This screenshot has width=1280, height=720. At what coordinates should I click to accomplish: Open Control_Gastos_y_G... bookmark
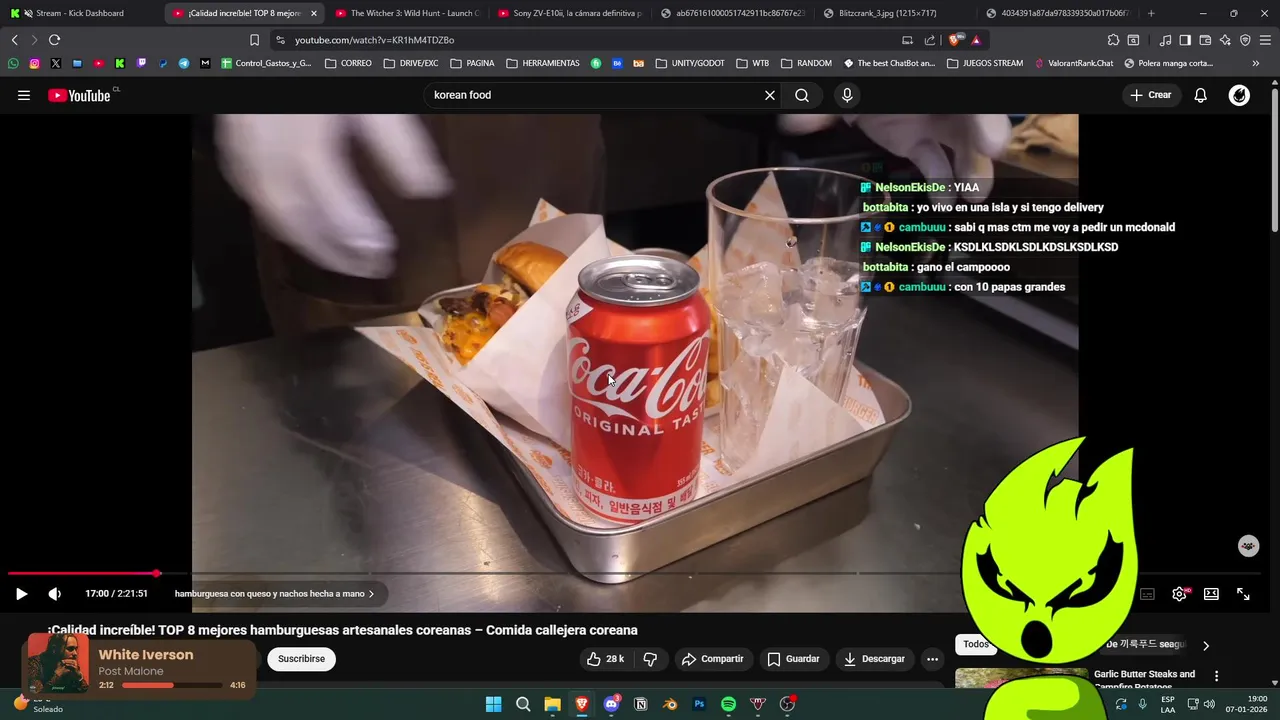coord(266,63)
